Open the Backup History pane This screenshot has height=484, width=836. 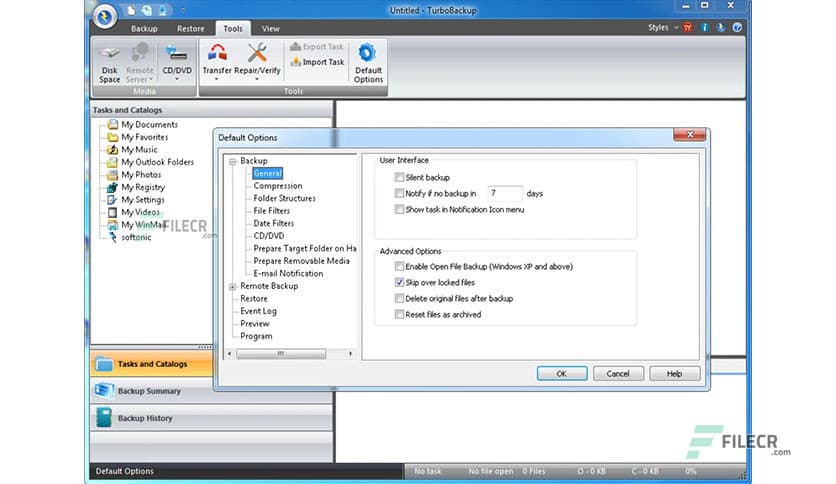212,418
